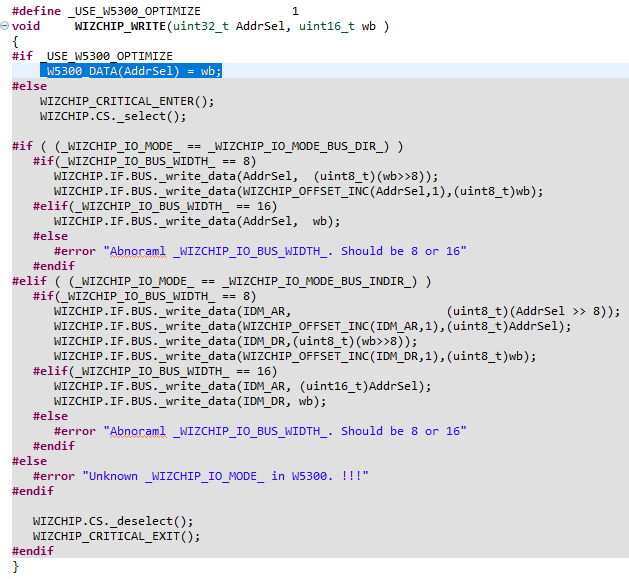
Task: Click the WIZCHIP.CS._select() statement
Action: pyautogui.click(x=113, y=116)
